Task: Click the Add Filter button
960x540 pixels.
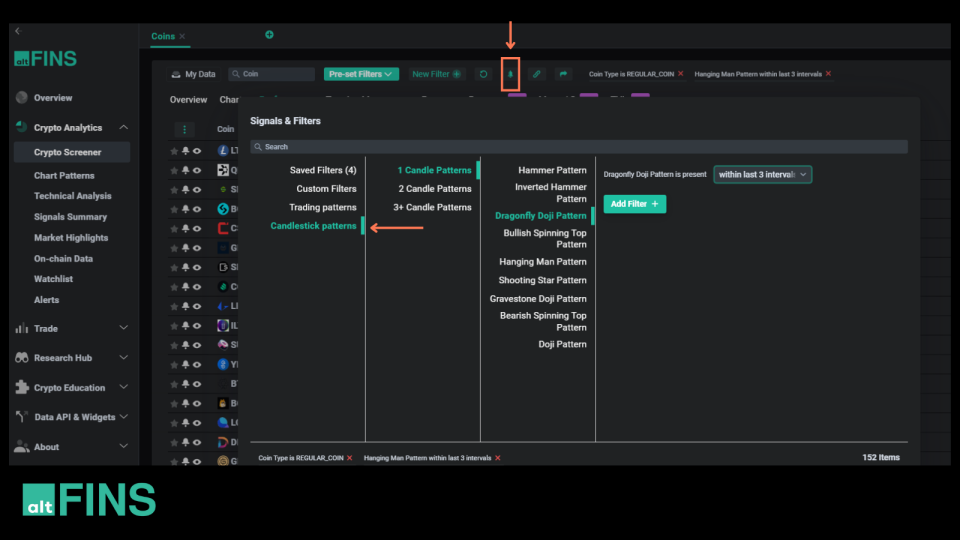Action: [x=634, y=204]
